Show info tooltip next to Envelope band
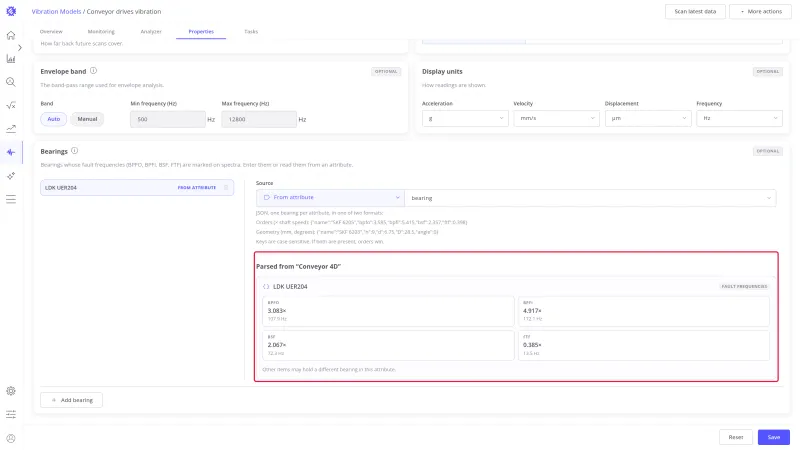 (x=93, y=71)
